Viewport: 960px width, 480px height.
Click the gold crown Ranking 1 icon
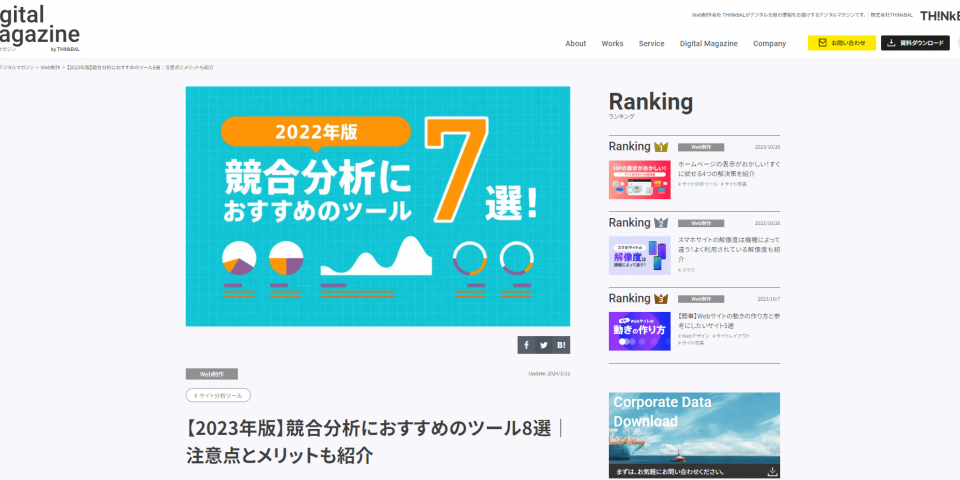click(x=661, y=147)
